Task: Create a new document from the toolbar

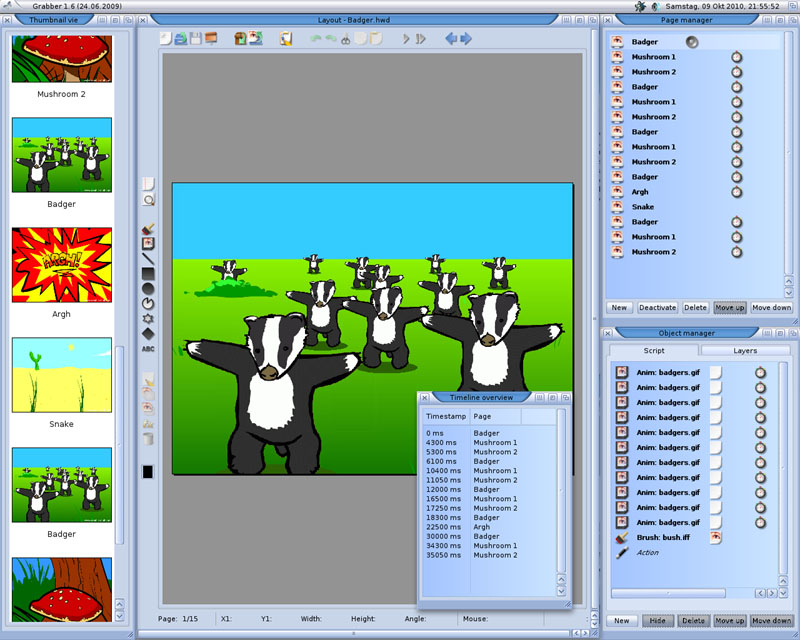Action: 165,39
